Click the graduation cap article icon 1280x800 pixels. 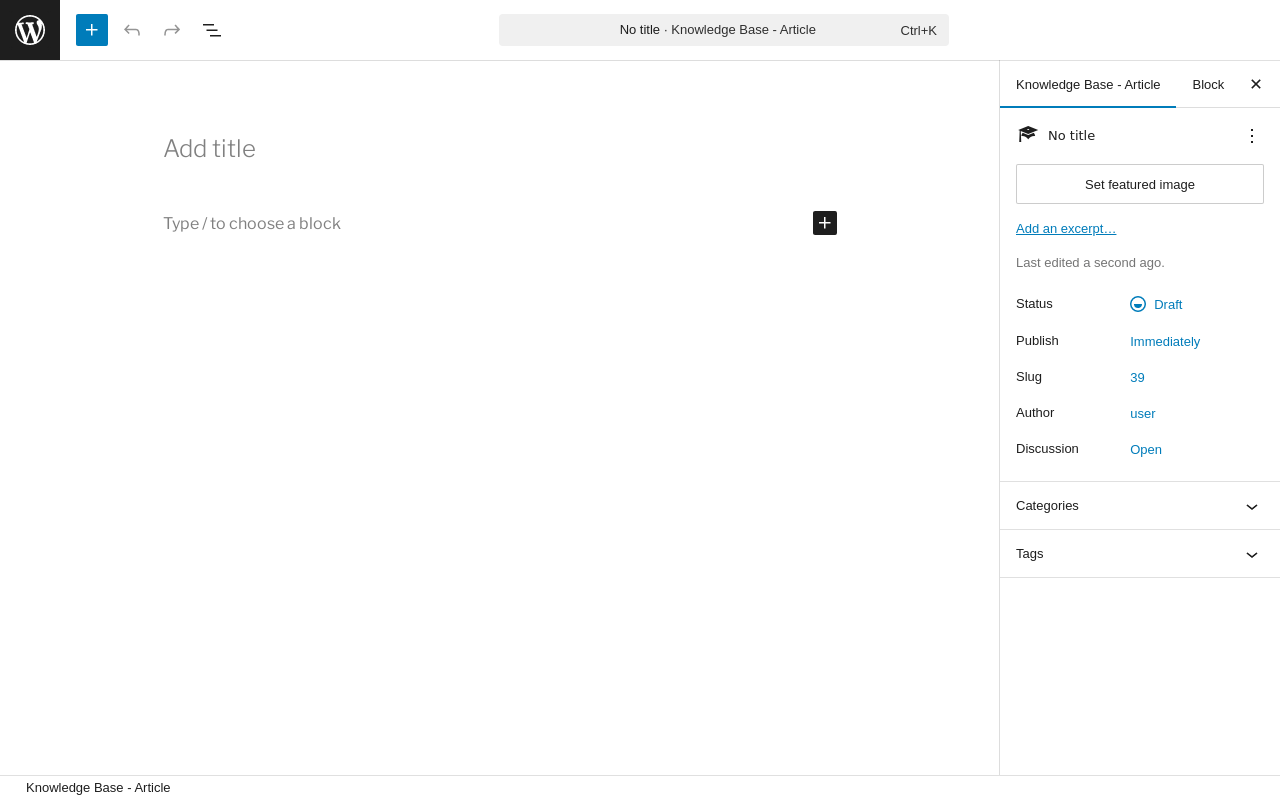point(1028,135)
